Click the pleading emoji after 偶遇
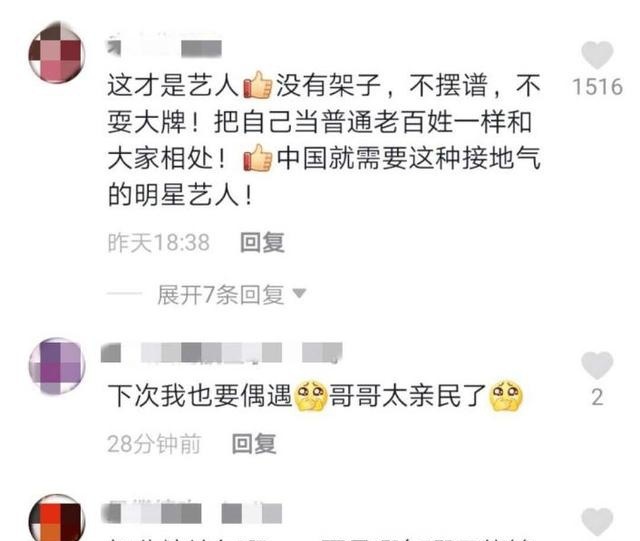This screenshot has height=541, width=640. click(x=311, y=396)
